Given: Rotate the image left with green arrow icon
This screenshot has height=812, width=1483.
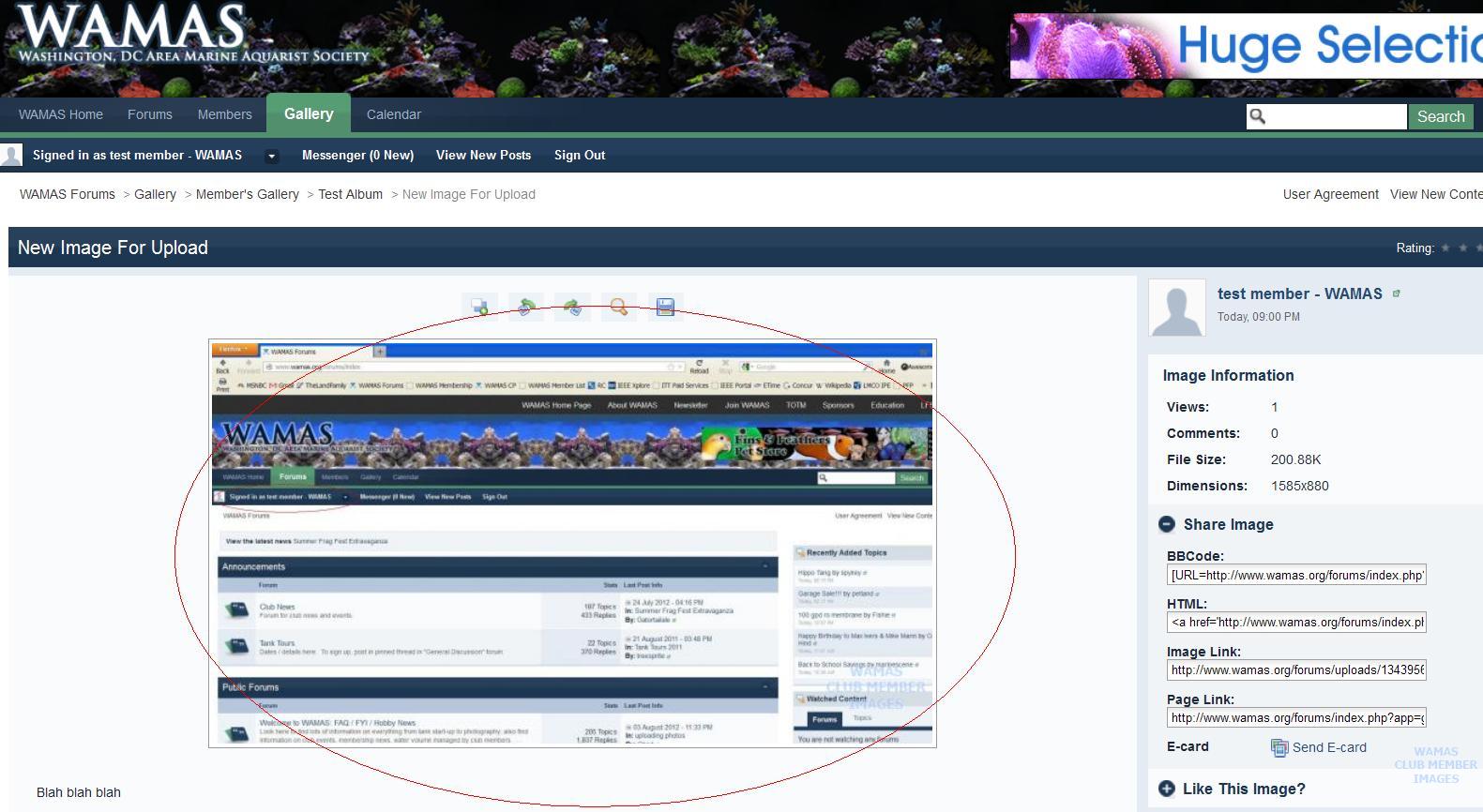Looking at the screenshot, I should 526,307.
